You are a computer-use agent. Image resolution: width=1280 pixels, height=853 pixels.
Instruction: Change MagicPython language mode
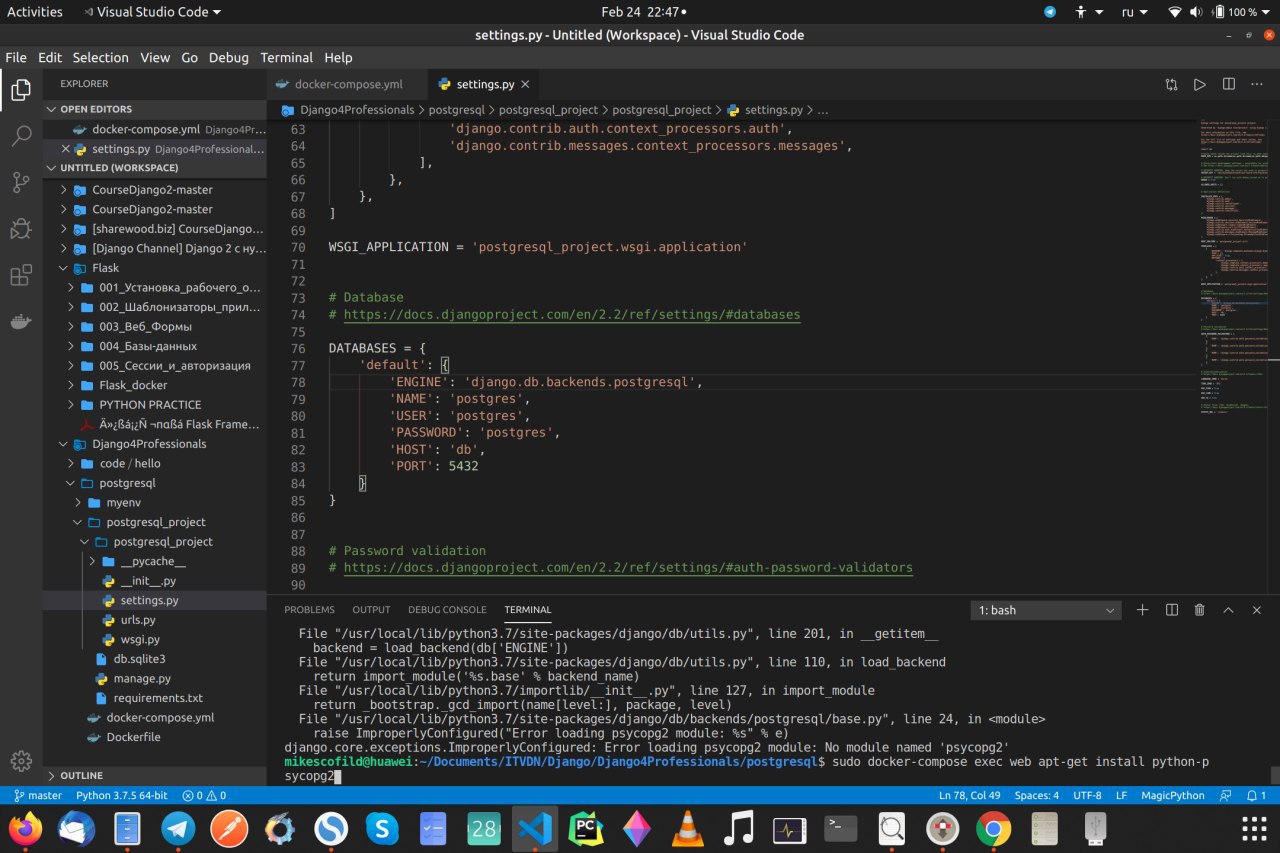click(x=1174, y=795)
